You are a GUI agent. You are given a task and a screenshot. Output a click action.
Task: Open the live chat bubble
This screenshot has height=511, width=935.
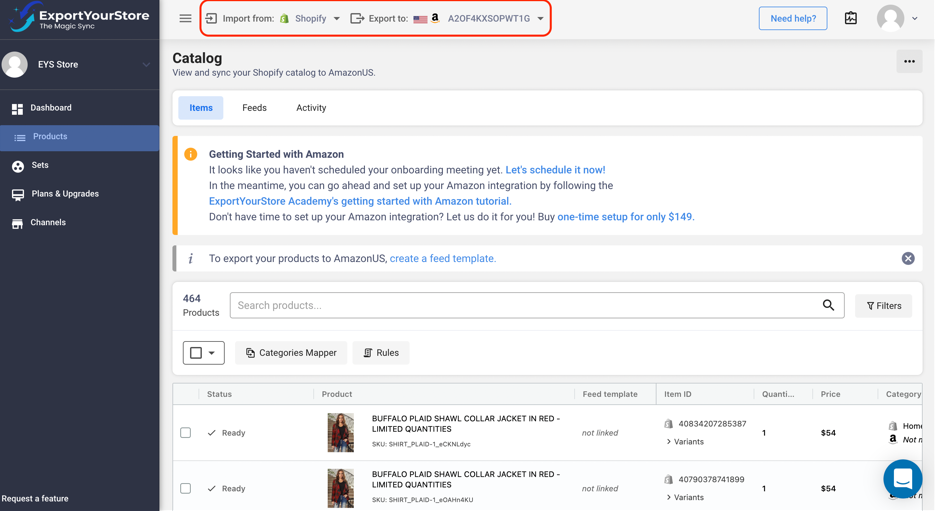903,478
